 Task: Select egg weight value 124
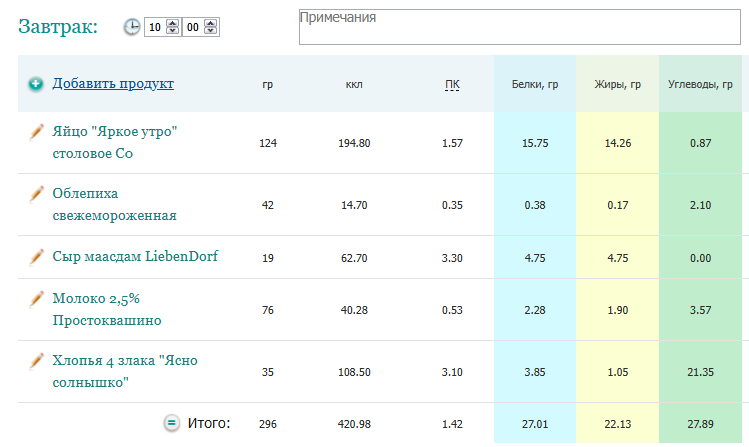pyautogui.click(x=268, y=143)
